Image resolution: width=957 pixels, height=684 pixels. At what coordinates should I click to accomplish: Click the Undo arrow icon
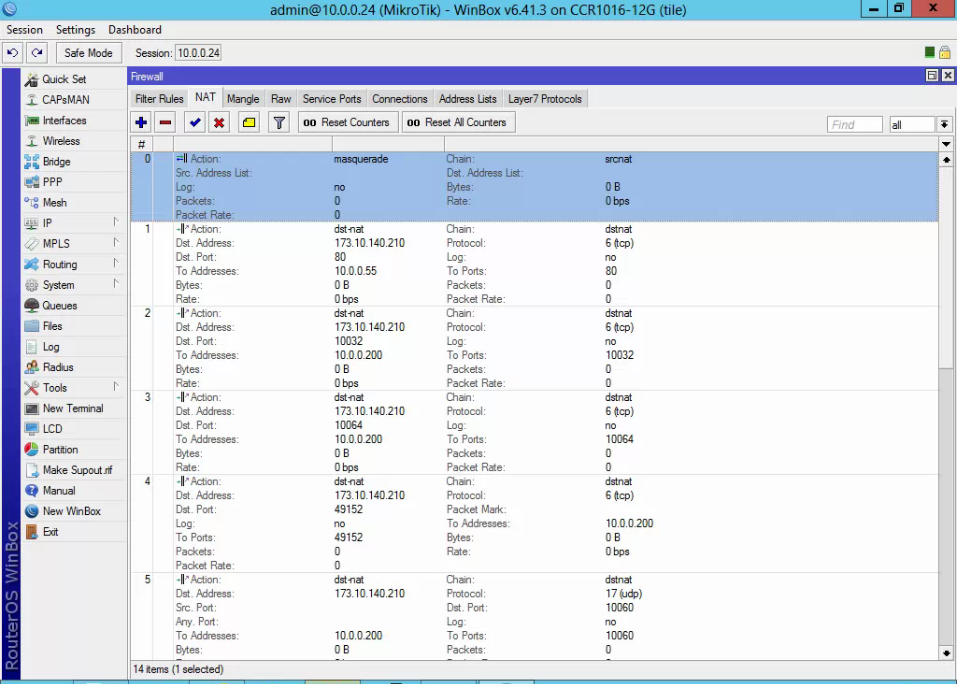coord(13,53)
